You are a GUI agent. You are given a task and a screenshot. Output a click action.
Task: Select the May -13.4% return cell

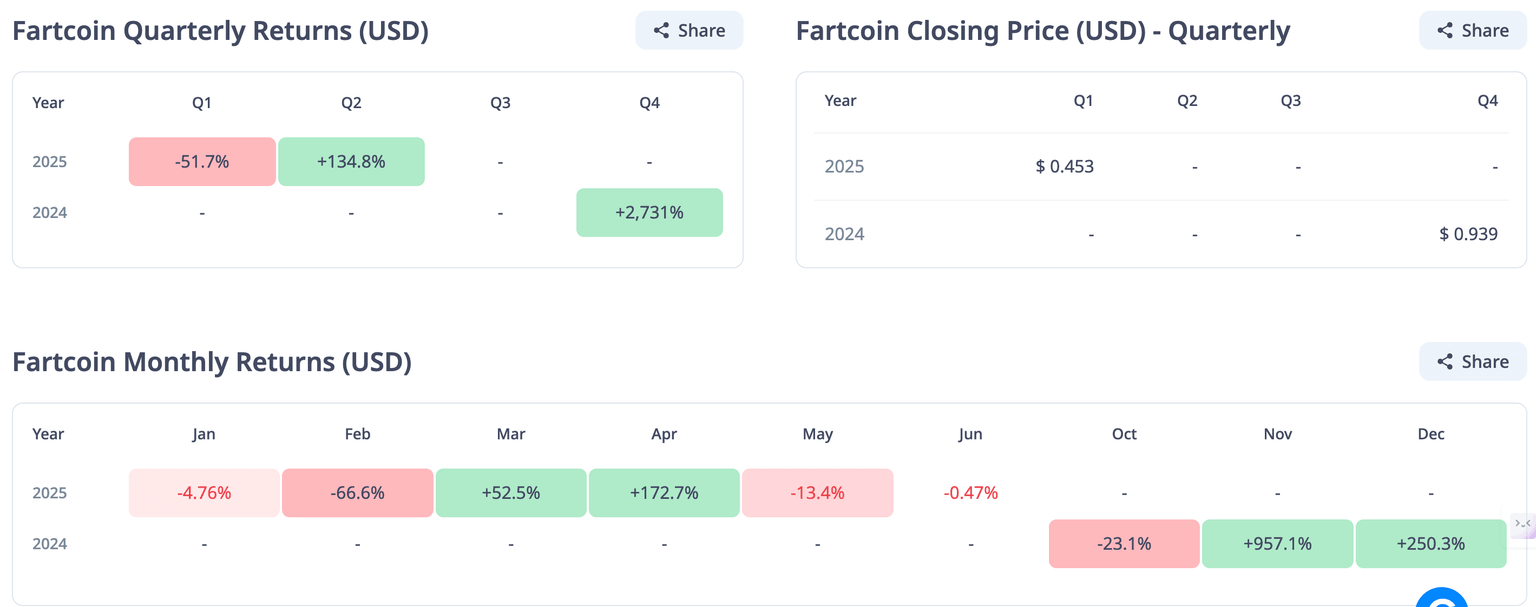[x=817, y=493]
